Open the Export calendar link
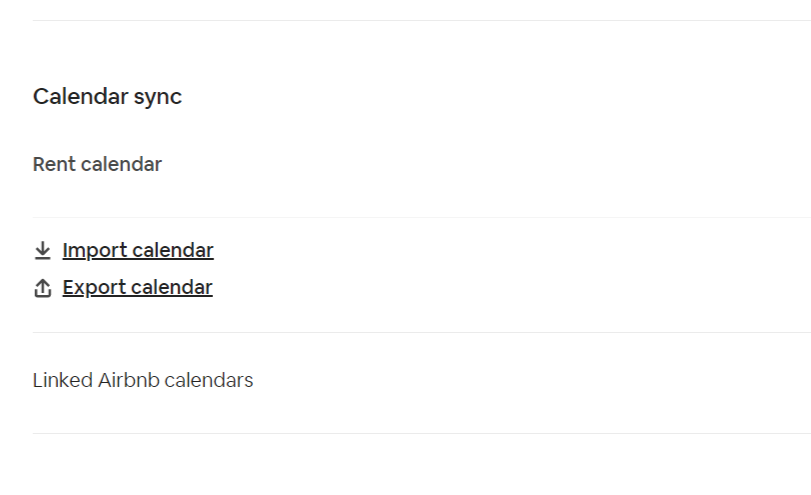 [137, 288]
